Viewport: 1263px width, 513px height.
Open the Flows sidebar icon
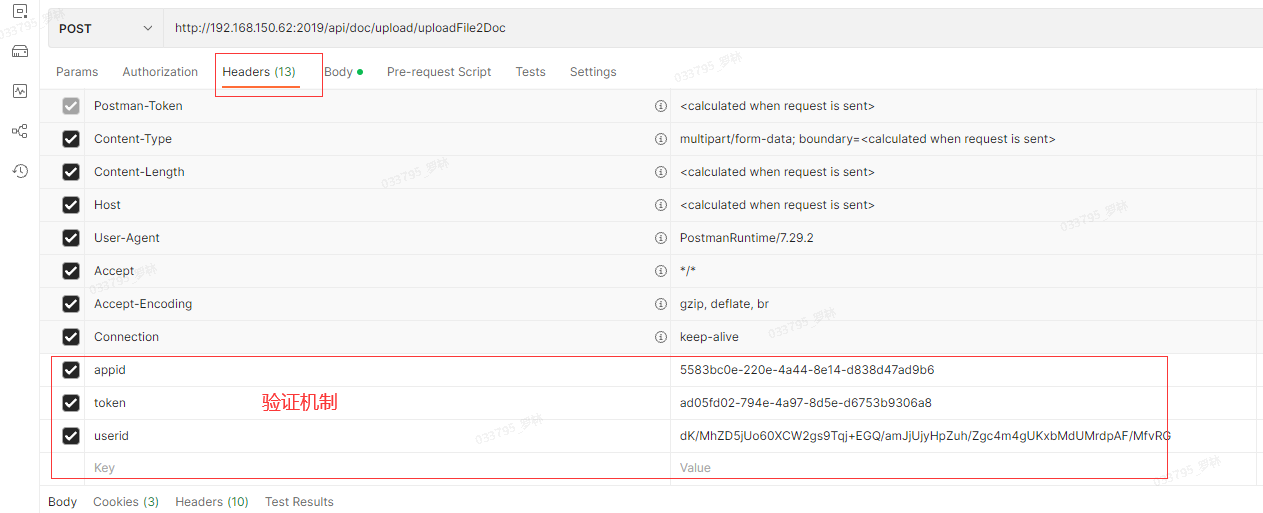(x=19, y=131)
